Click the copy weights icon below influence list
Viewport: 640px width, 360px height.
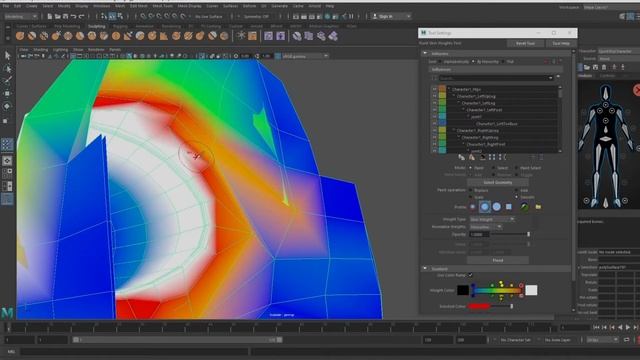[461, 157]
